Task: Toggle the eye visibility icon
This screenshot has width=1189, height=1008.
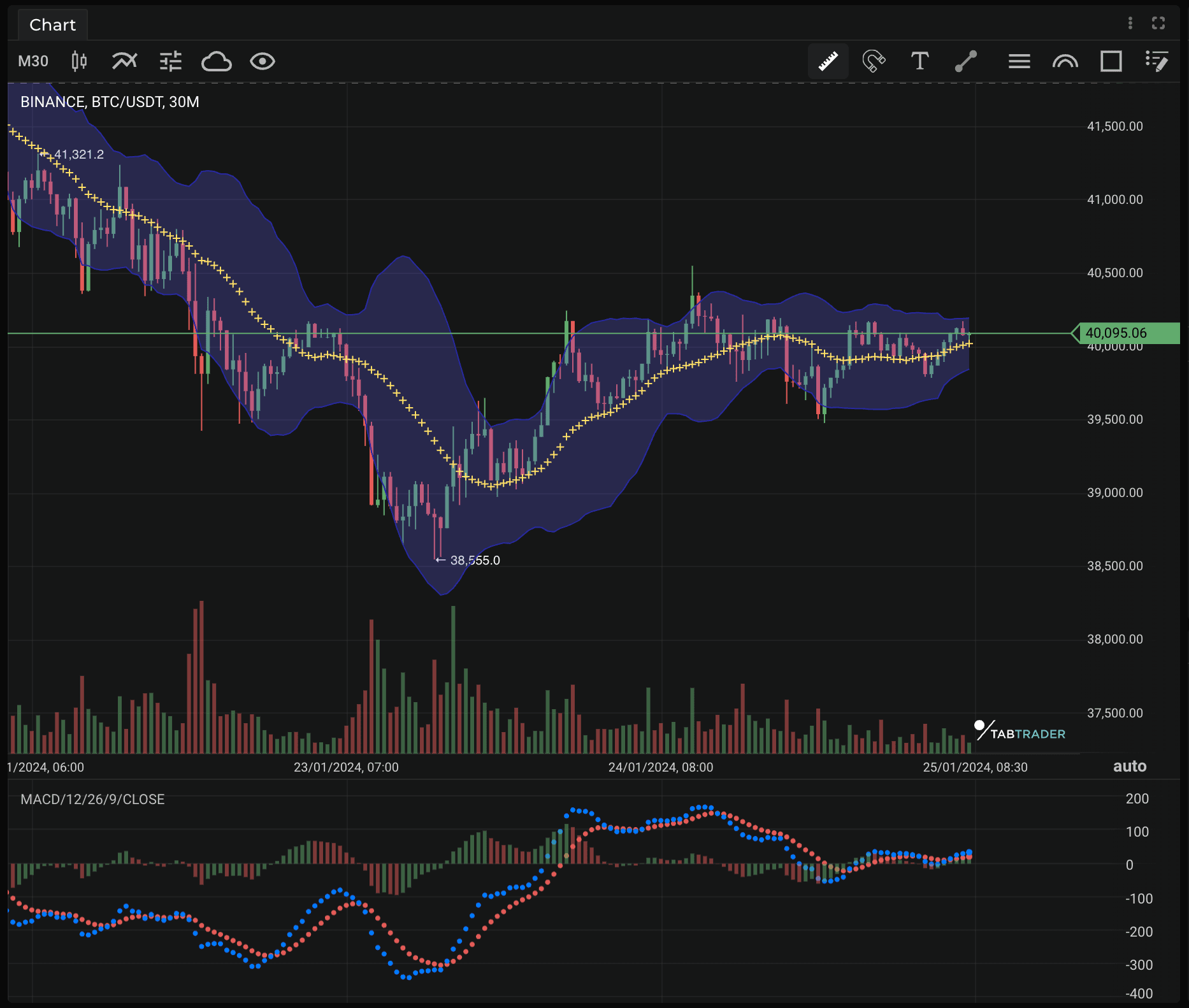Action: [x=263, y=61]
